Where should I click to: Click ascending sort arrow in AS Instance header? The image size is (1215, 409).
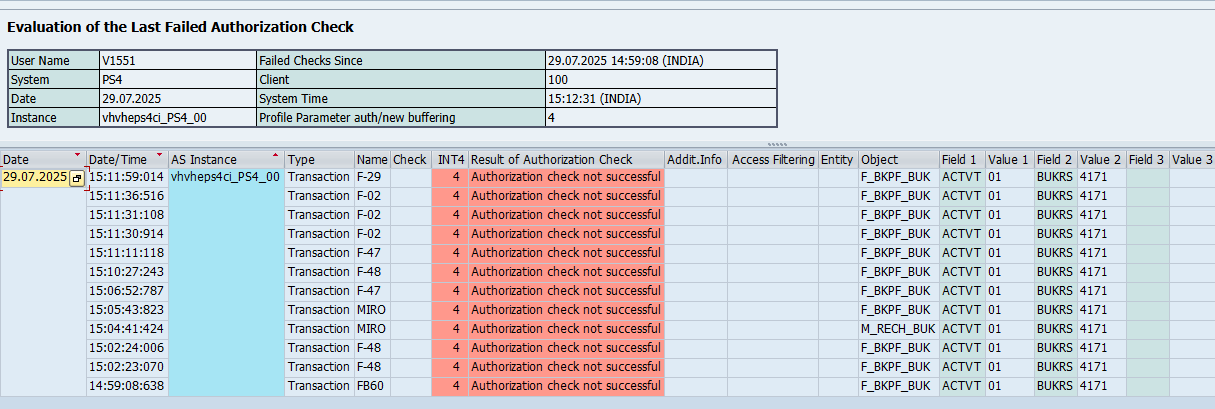pyautogui.click(x=275, y=156)
